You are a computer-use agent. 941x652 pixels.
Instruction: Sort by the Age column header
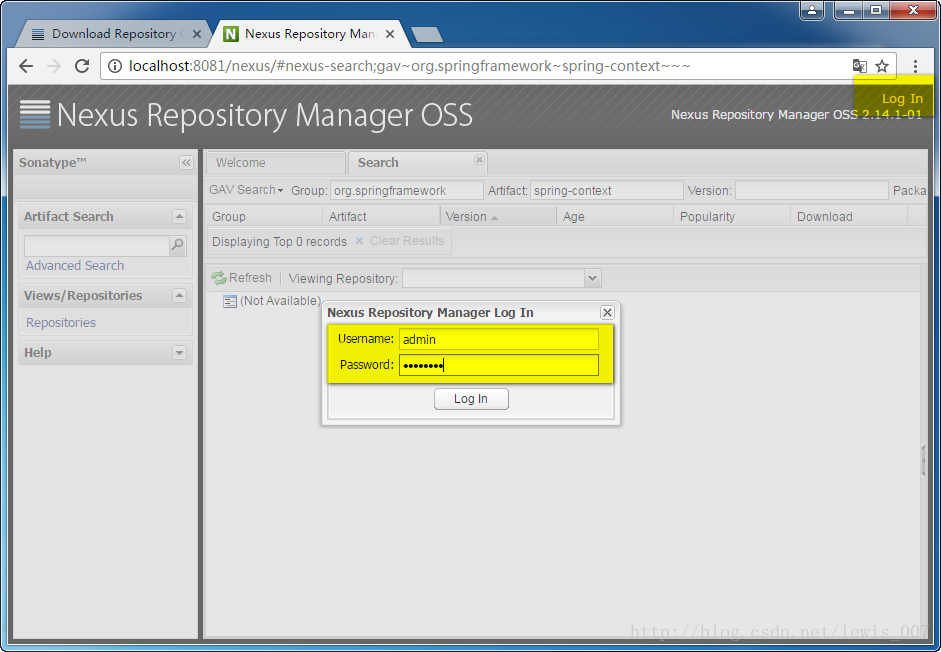pos(615,216)
